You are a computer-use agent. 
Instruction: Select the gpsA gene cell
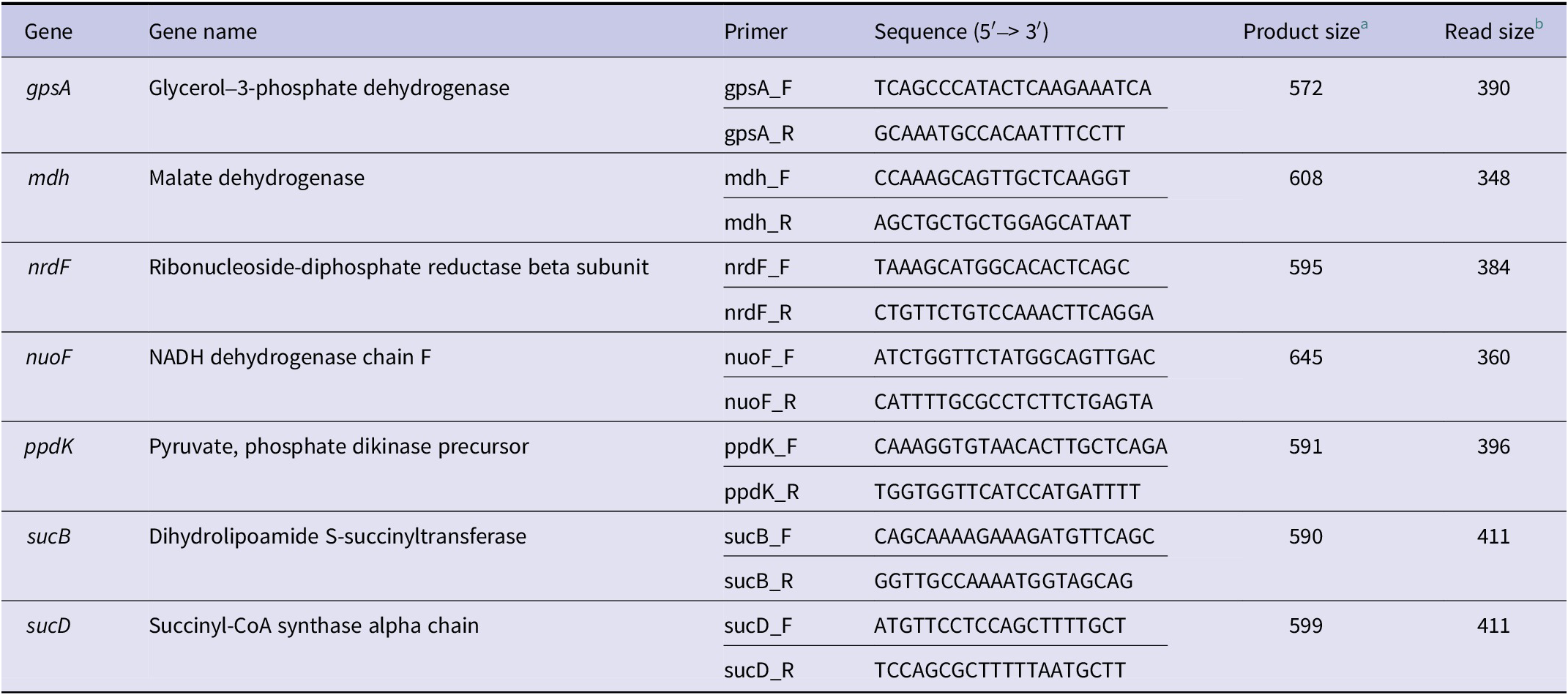[48, 89]
